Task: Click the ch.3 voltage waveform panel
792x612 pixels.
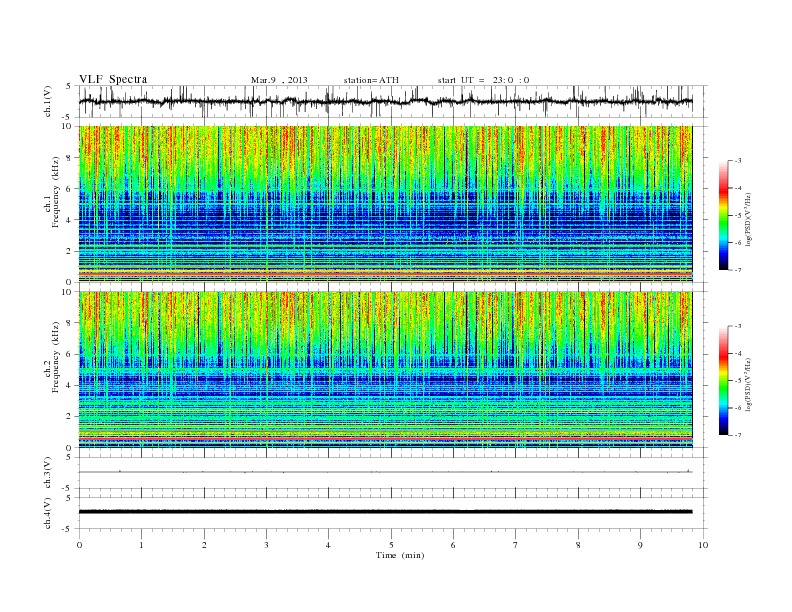Action: 392,473
